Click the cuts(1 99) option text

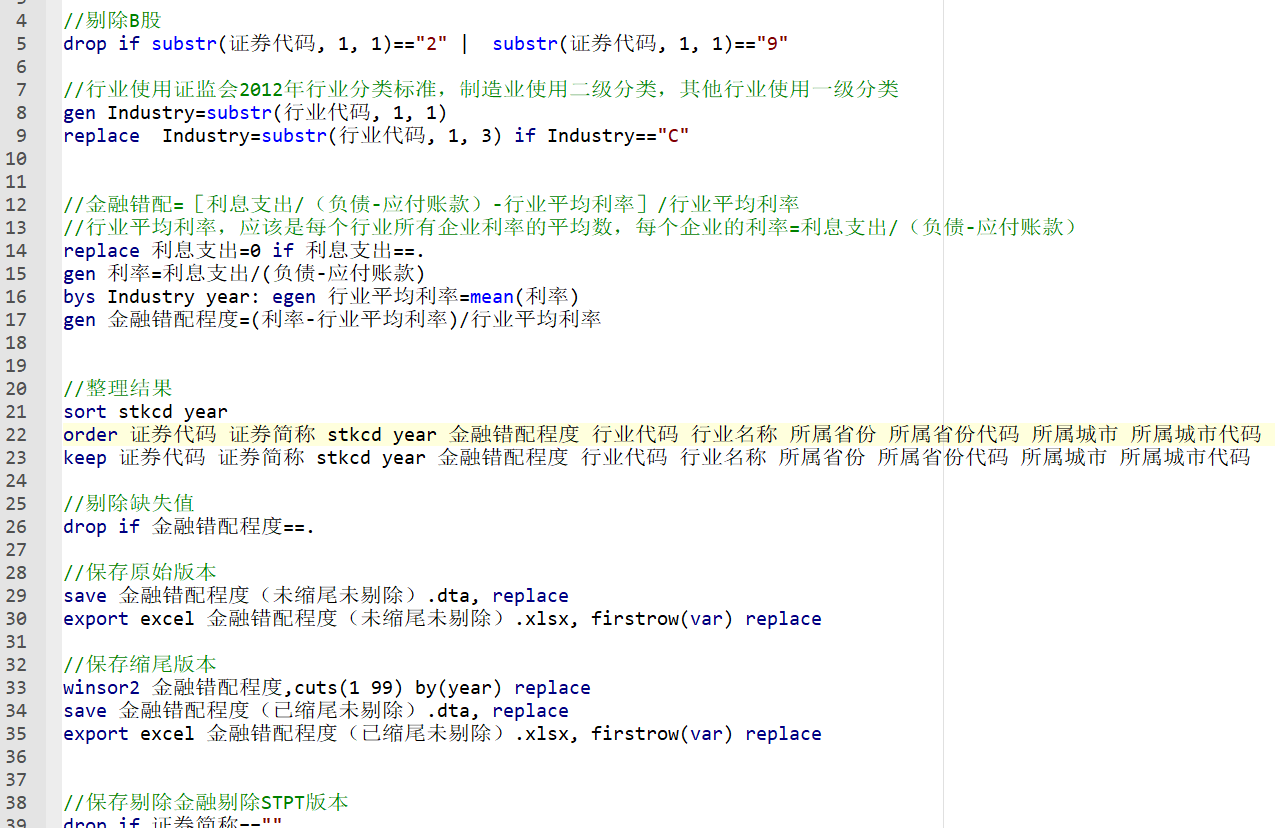(350, 688)
